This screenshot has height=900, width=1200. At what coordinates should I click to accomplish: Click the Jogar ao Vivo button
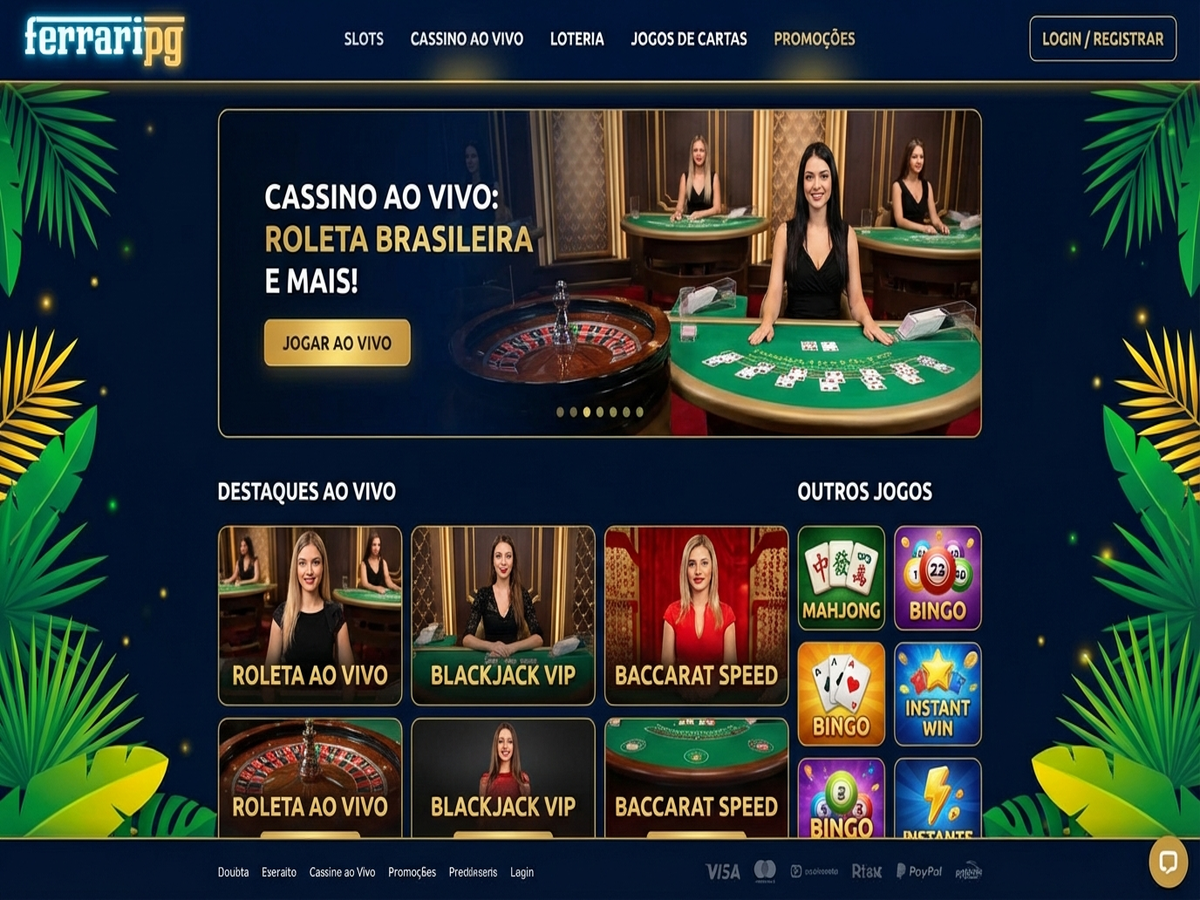[x=337, y=343]
